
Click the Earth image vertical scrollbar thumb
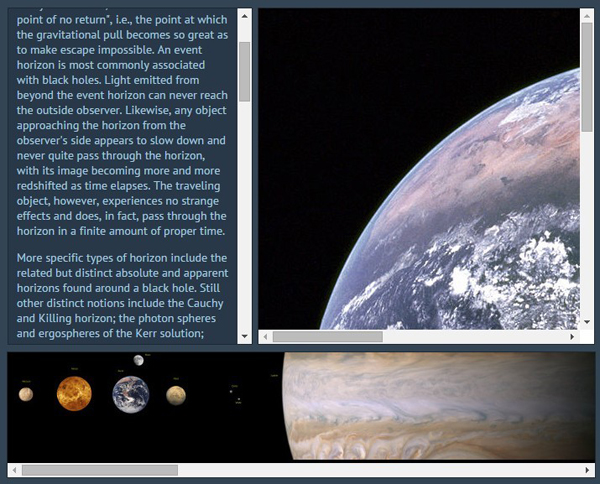(x=587, y=77)
